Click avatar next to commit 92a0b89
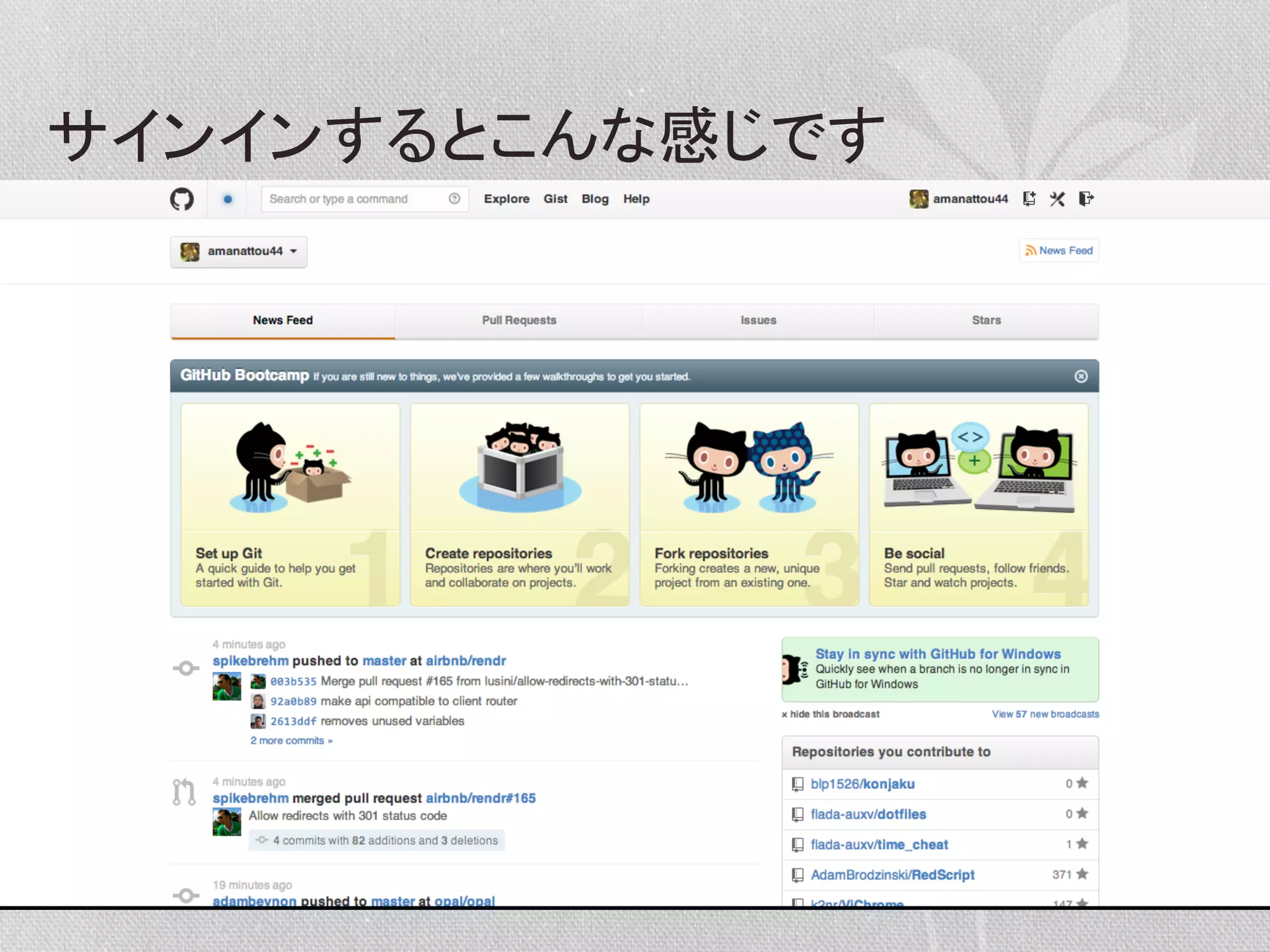 click(x=258, y=702)
